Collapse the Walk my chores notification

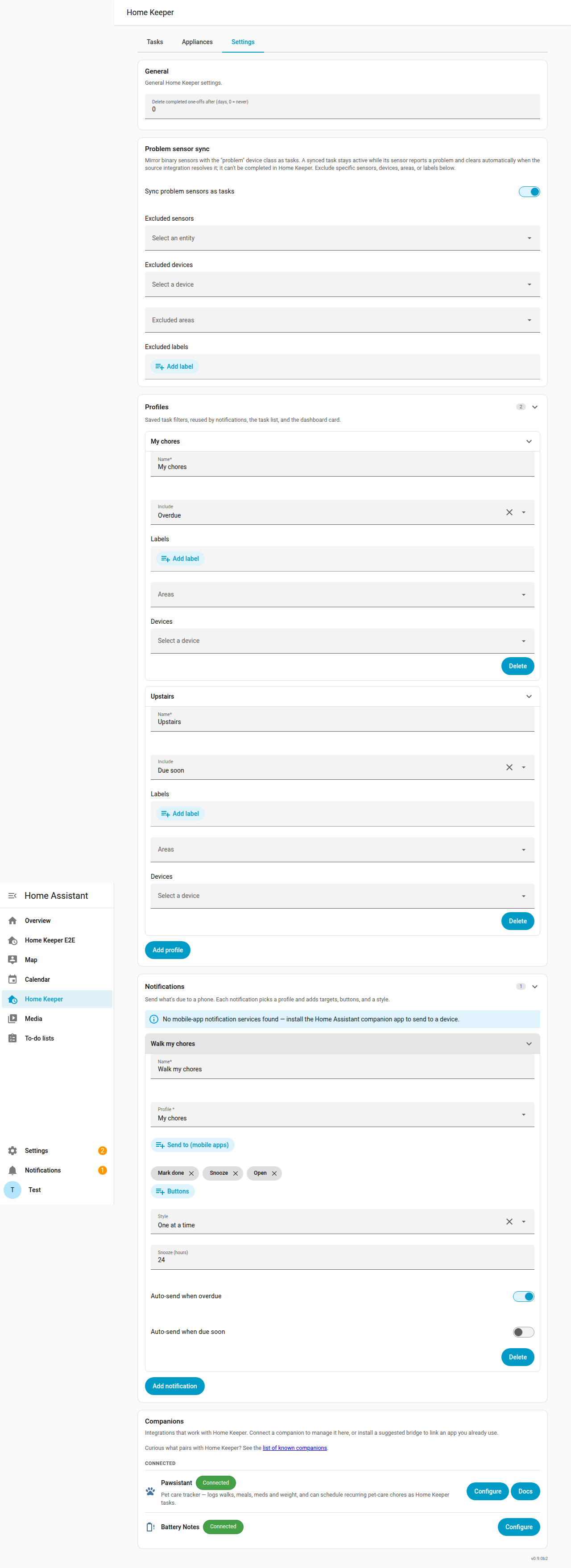pyautogui.click(x=528, y=1043)
